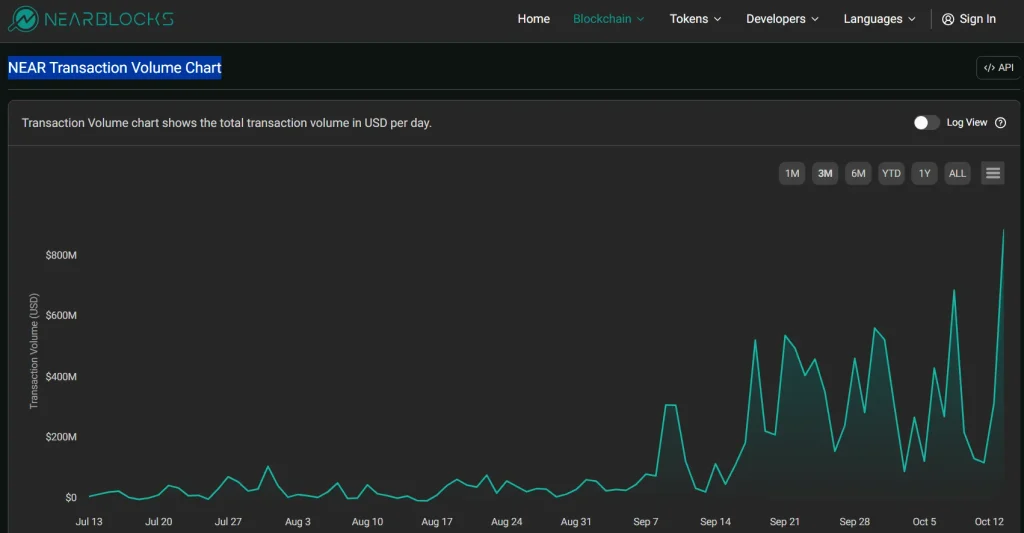Go to the Home page
The image size is (1024, 533).
(534, 19)
